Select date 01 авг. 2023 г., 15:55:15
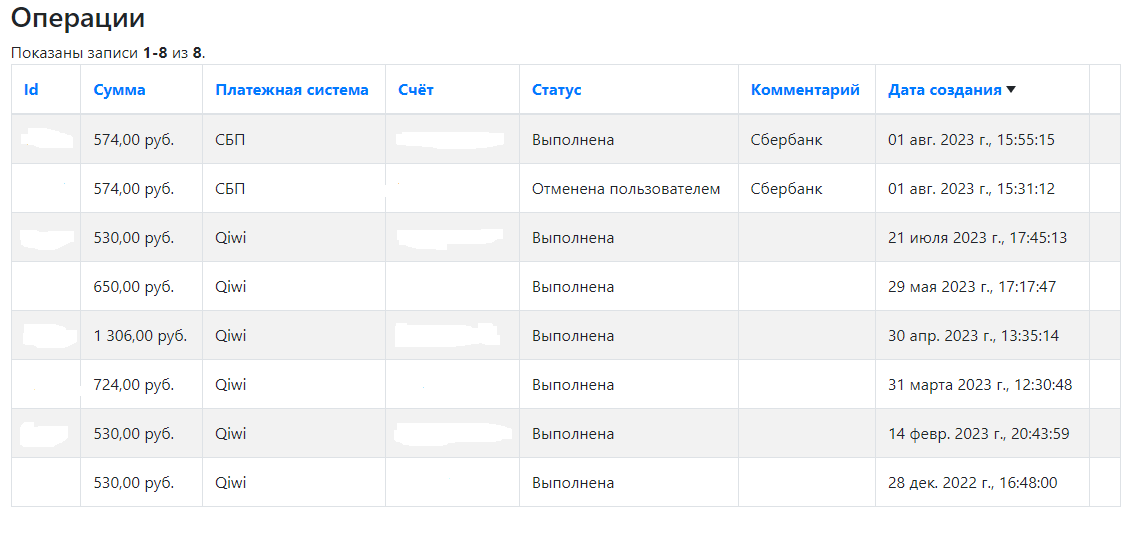1143x540 pixels. point(971,140)
